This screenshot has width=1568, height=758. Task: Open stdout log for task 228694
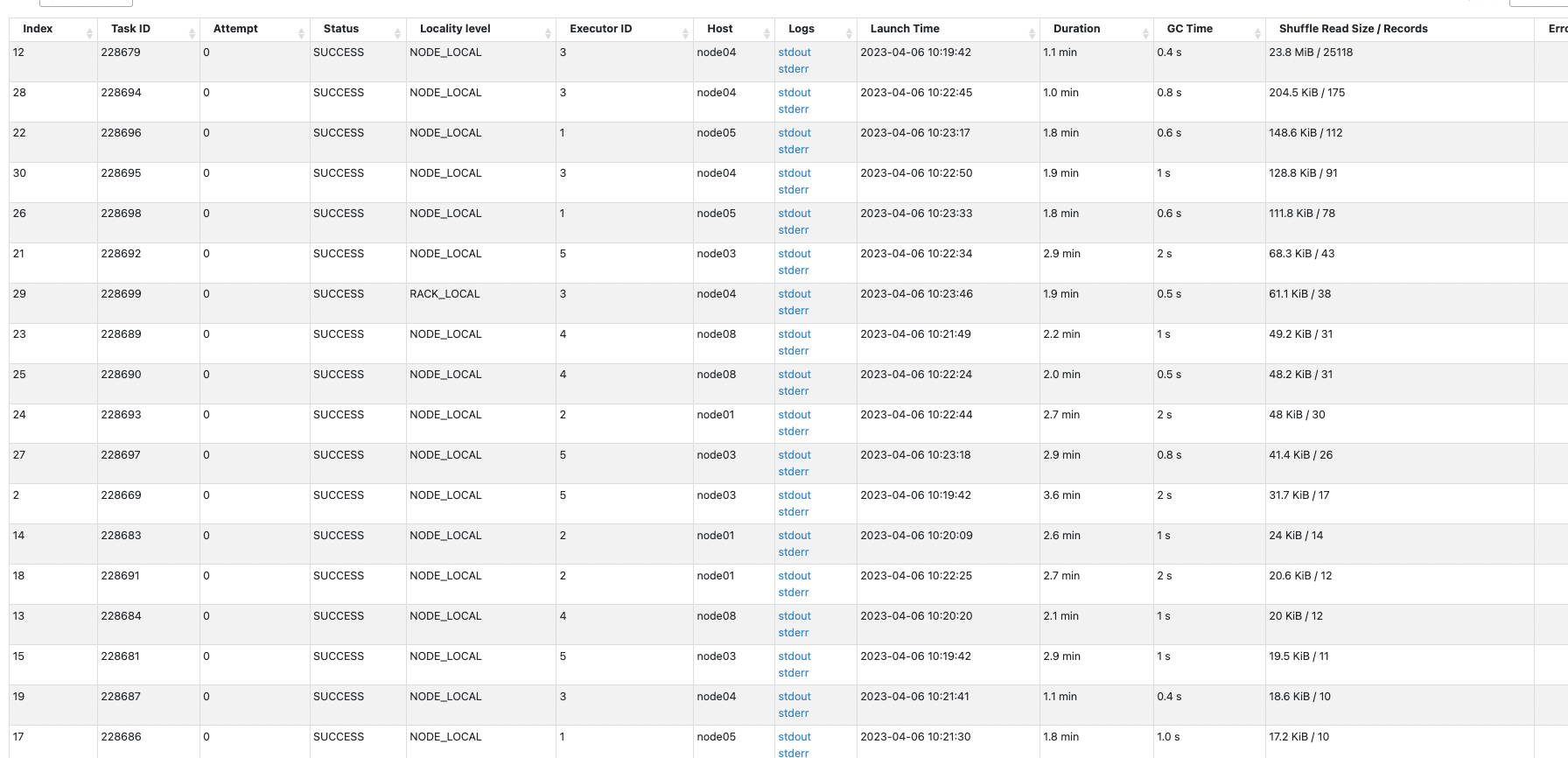pos(794,93)
